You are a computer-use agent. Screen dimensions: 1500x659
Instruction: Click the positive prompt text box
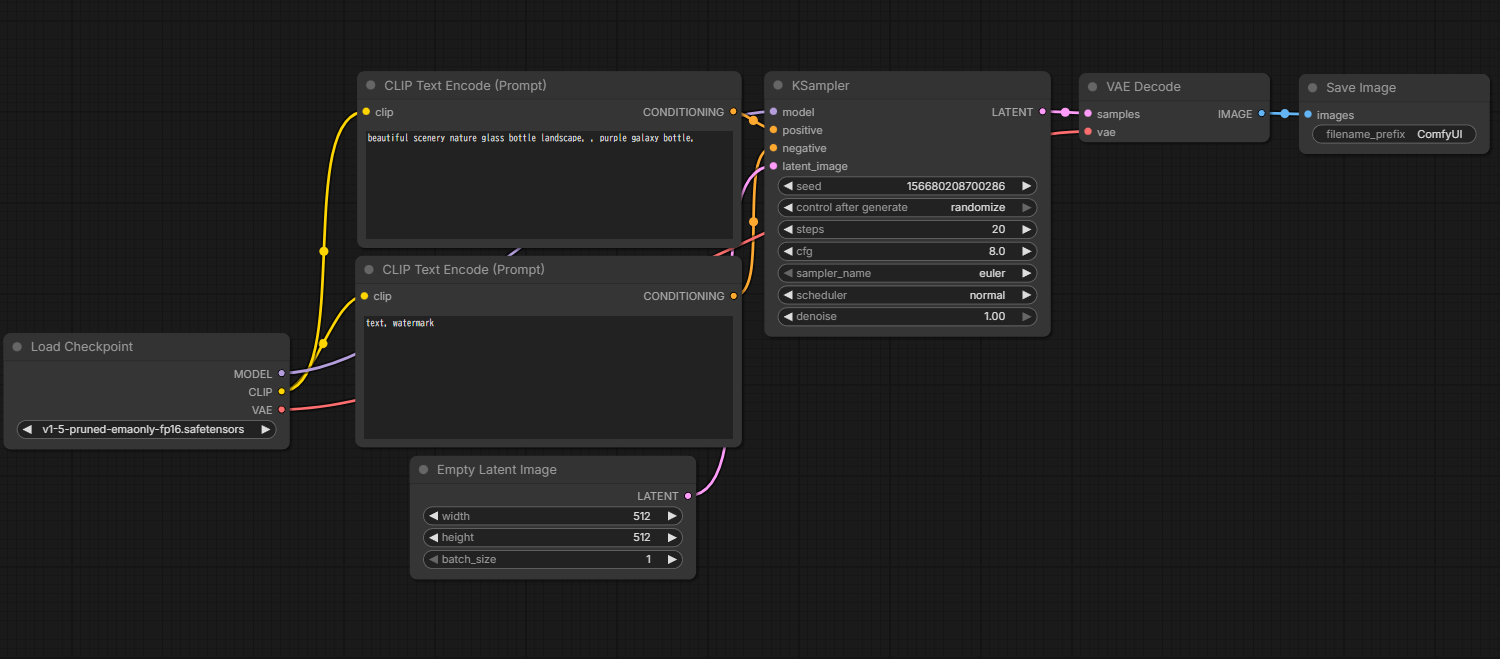549,185
